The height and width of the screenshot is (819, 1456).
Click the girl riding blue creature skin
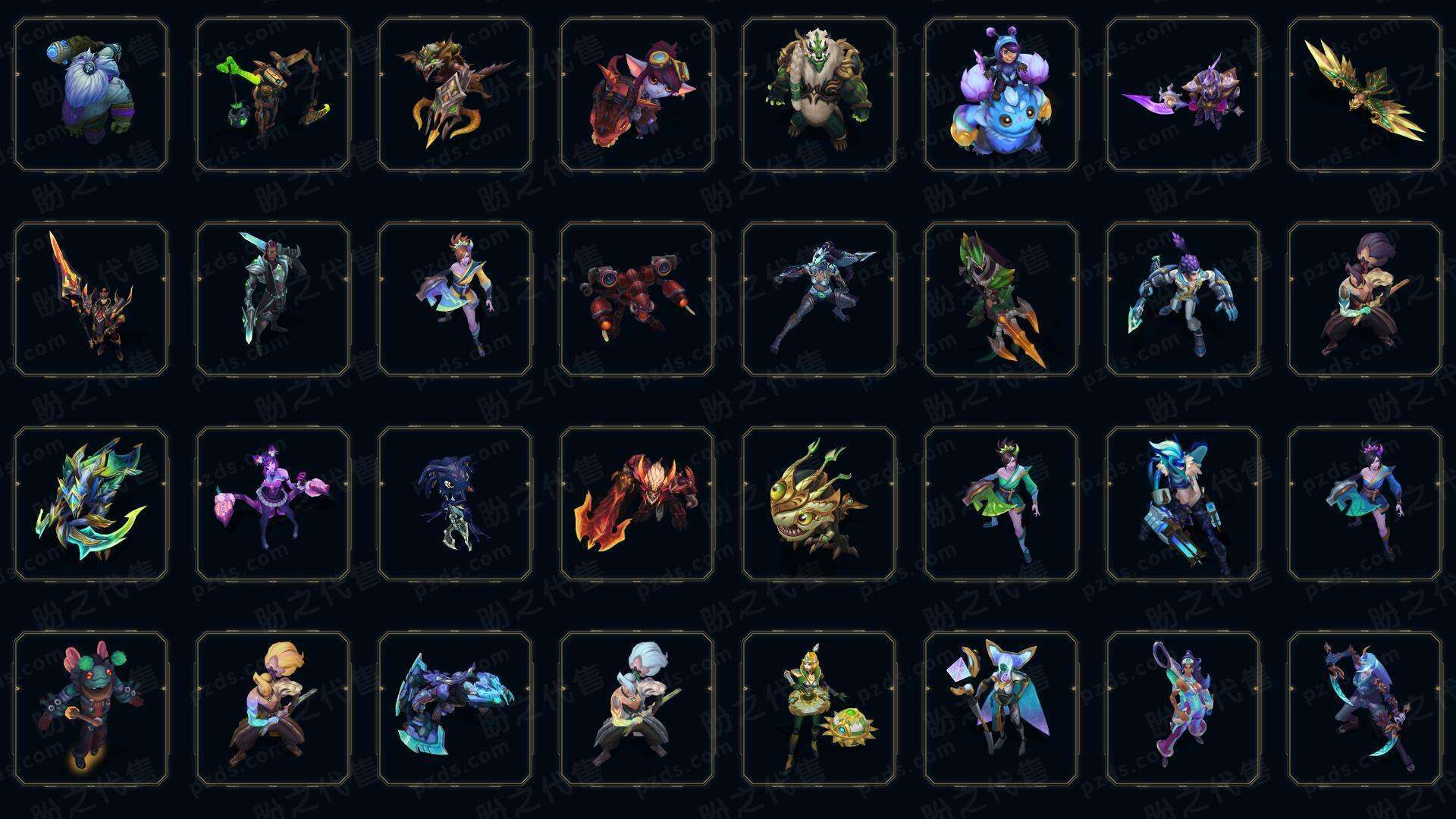(1001, 95)
